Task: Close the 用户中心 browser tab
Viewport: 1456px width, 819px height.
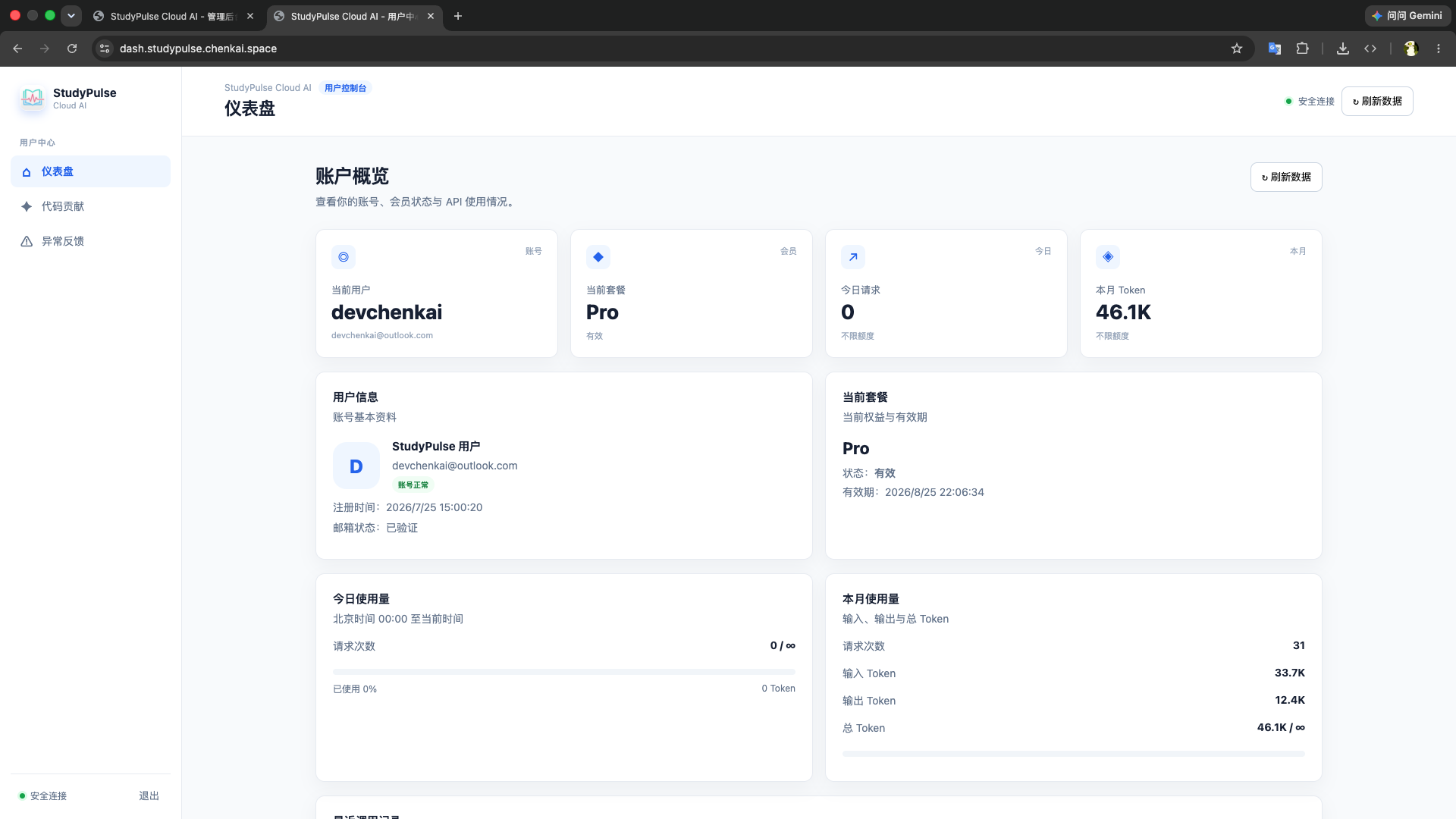Action: 431,16
